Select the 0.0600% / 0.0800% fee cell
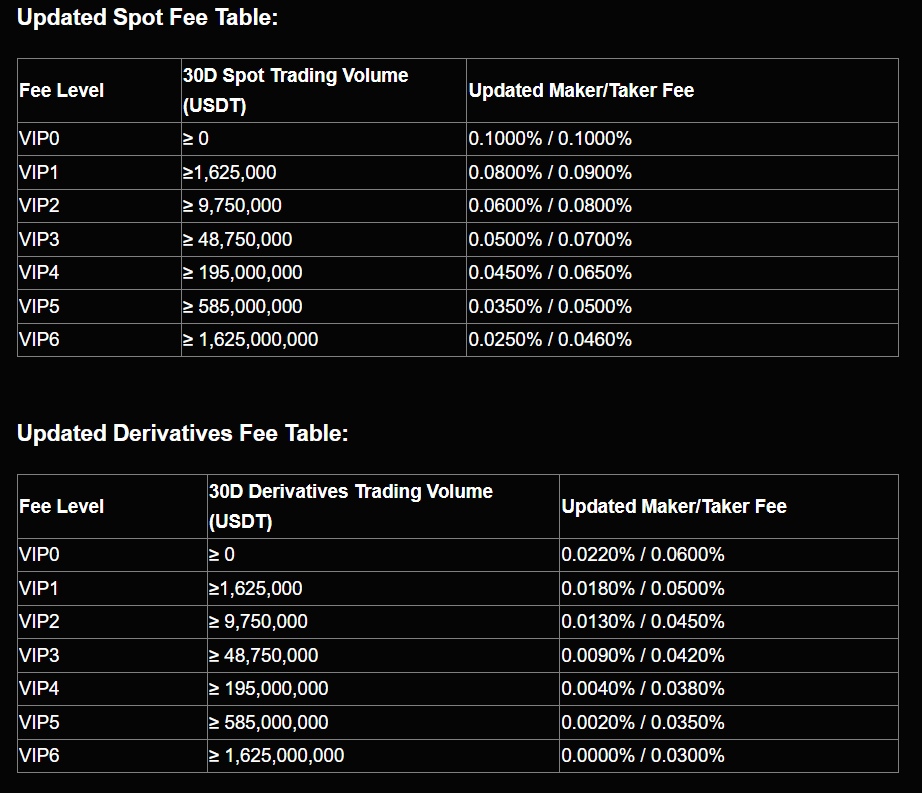The width and height of the screenshot is (922, 793). (550, 206)
